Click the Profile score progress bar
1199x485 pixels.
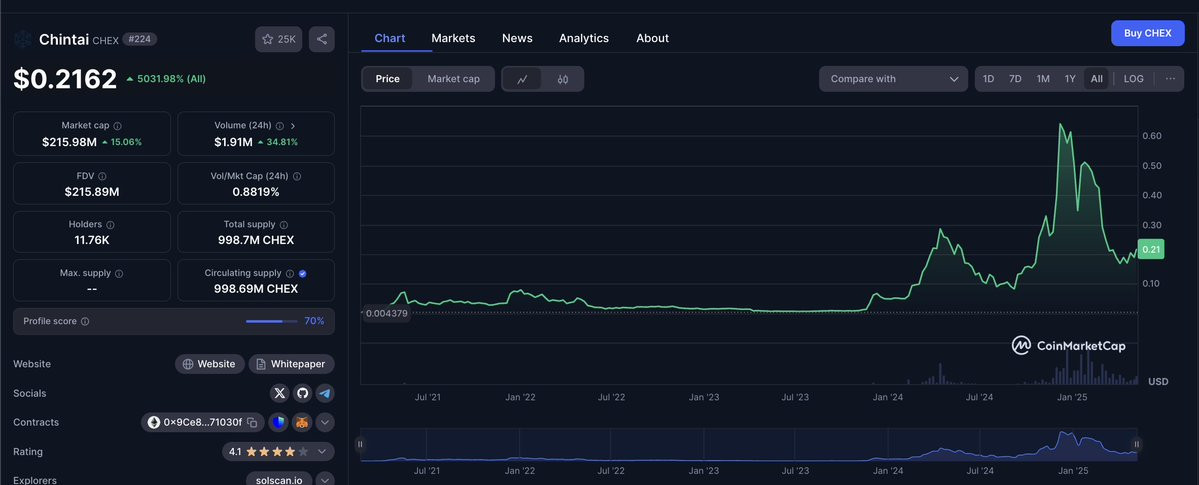click(x=271, y=321)
